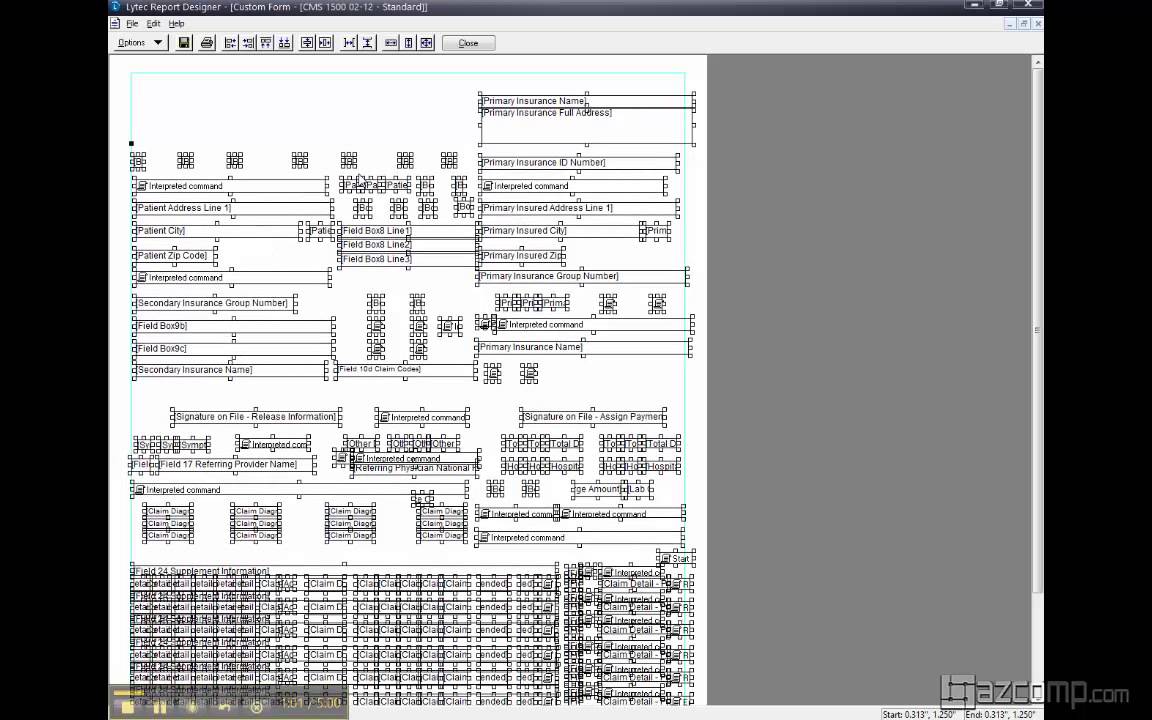
Task: Open the Edit menu
Action: point(153,24)
